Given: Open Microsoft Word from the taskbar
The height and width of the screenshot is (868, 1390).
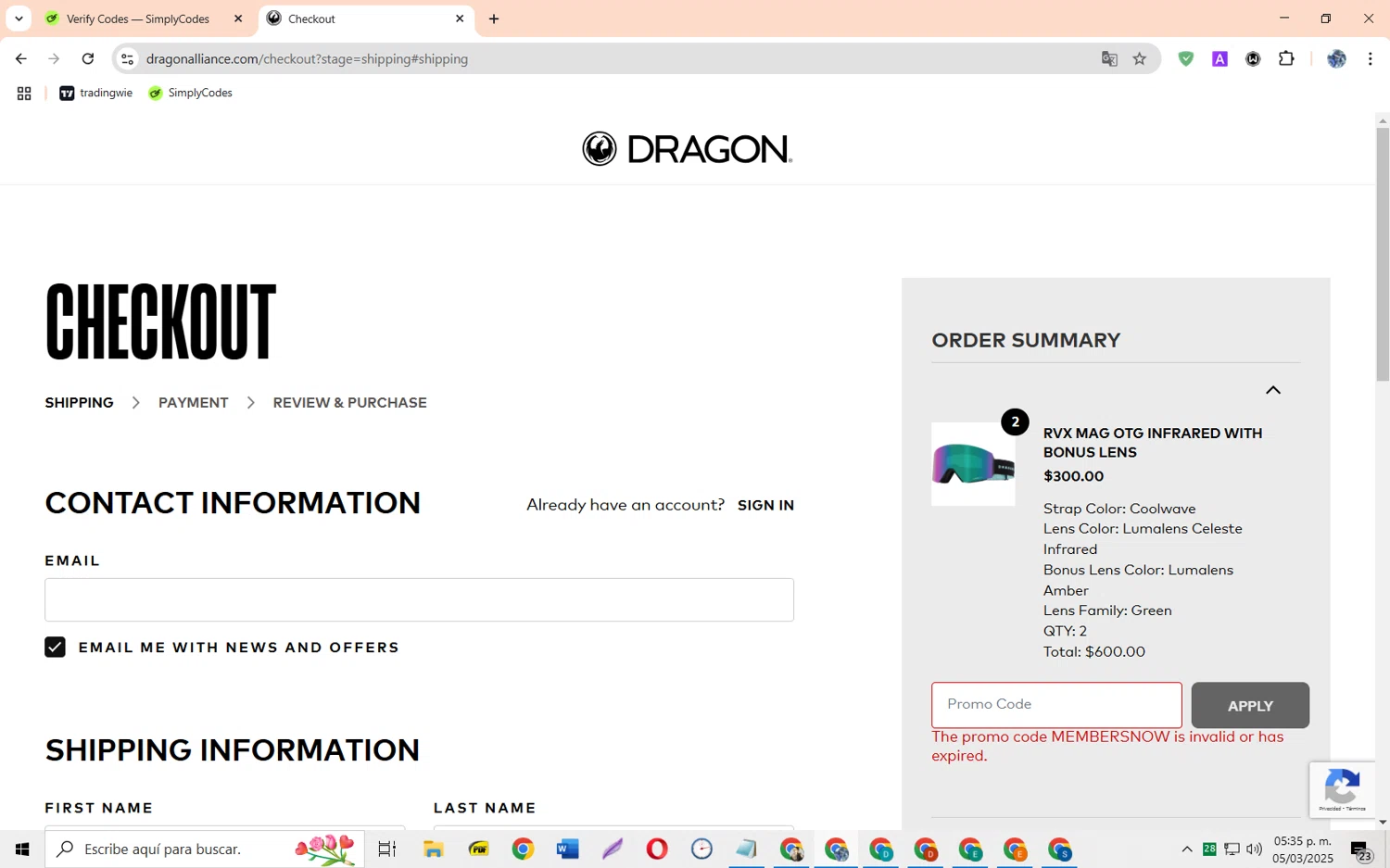Looking at the screenshot, I should [567, 849].
